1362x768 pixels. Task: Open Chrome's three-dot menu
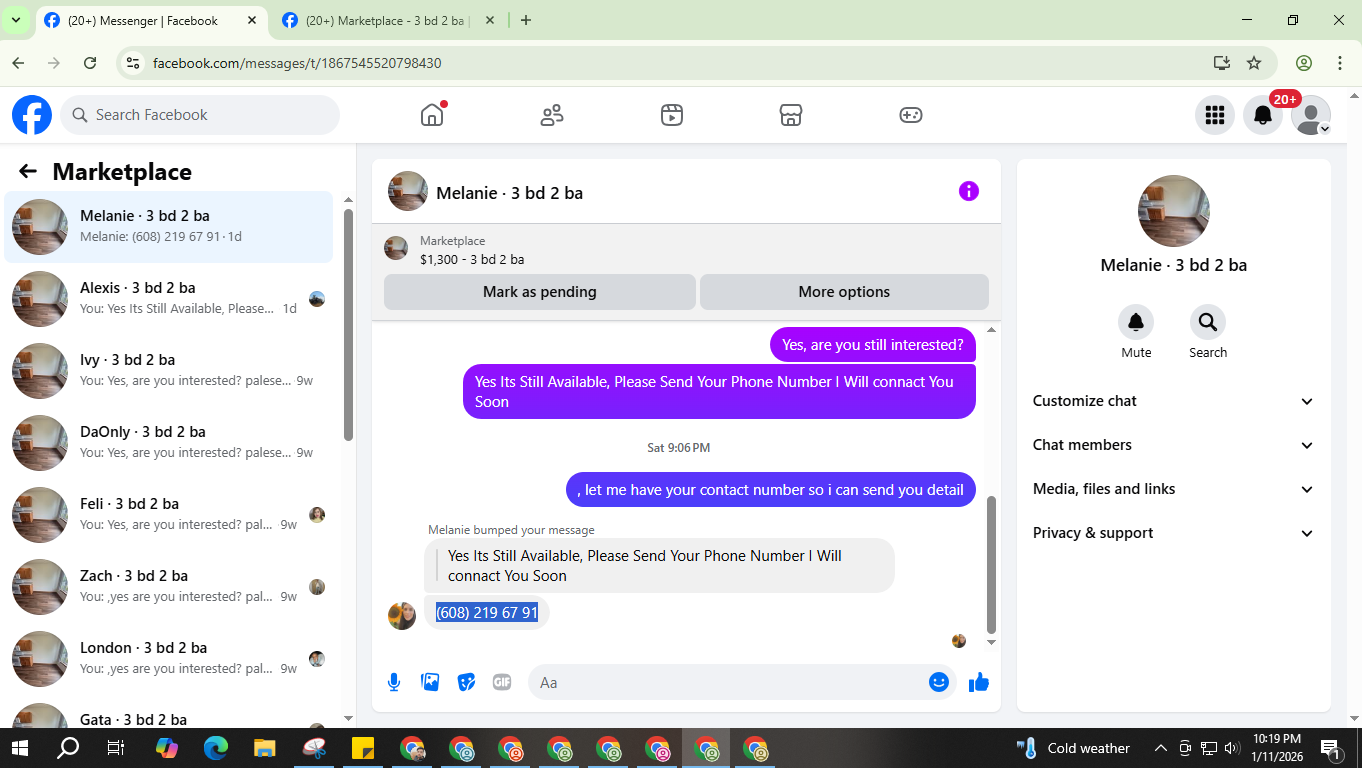coord(1340,63)
